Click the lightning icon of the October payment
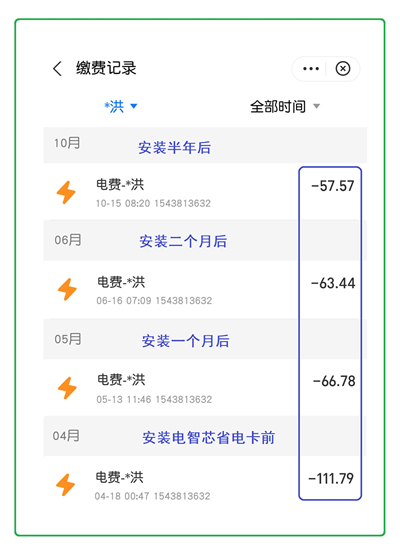The width and height of the screenshot is (400, 553). coord(66,193)
